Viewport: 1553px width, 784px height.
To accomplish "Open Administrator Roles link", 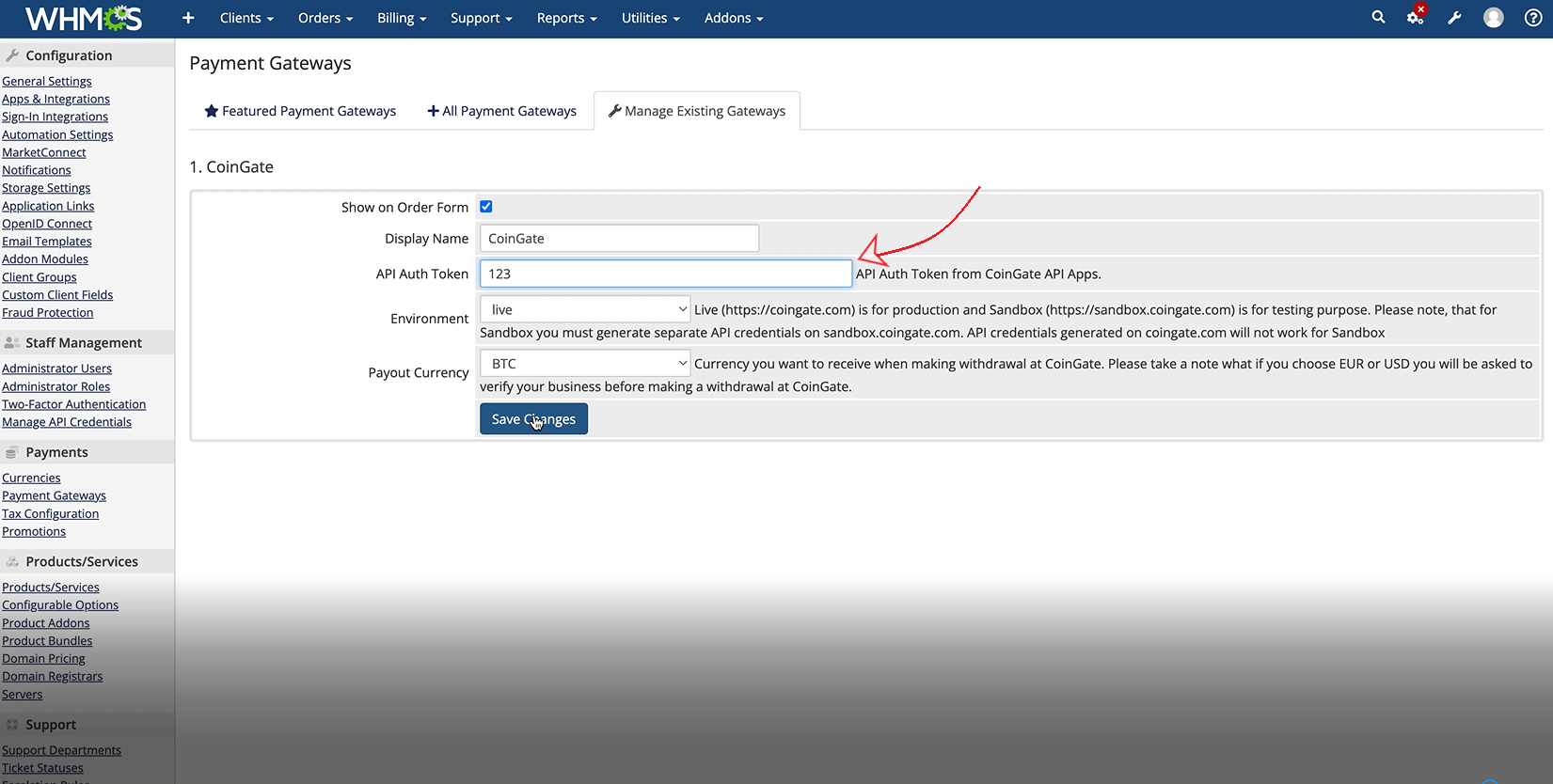I will pyautogui.click(x=55, y=386).
